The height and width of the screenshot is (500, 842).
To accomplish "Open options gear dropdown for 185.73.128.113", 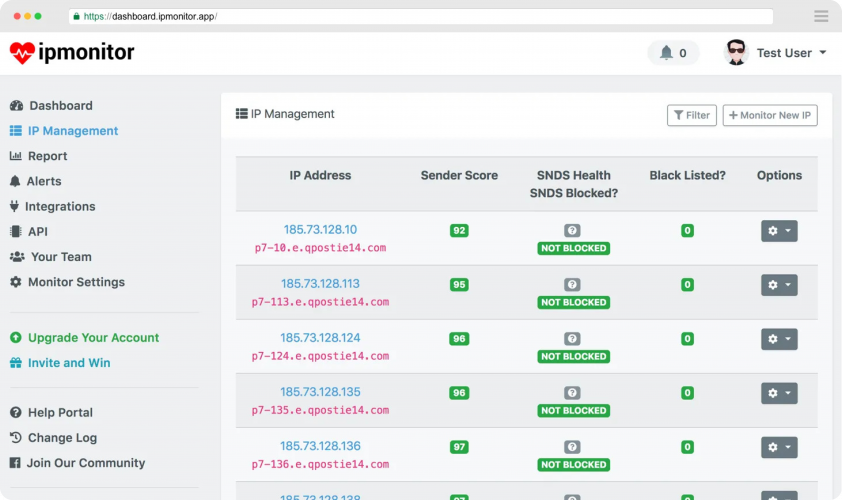I will tap(779, 285).
